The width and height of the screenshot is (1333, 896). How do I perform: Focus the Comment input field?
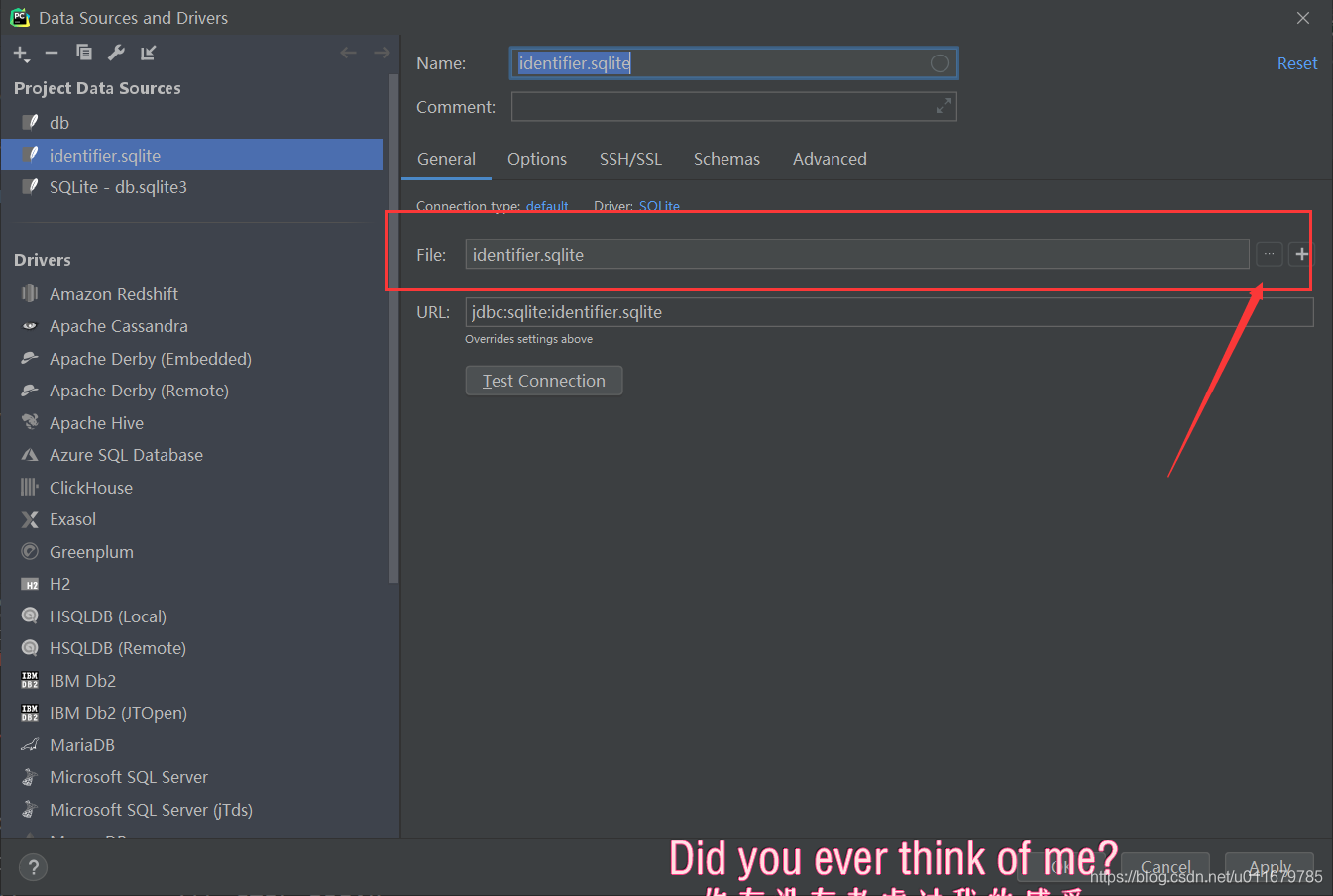[x=733, y=106]
